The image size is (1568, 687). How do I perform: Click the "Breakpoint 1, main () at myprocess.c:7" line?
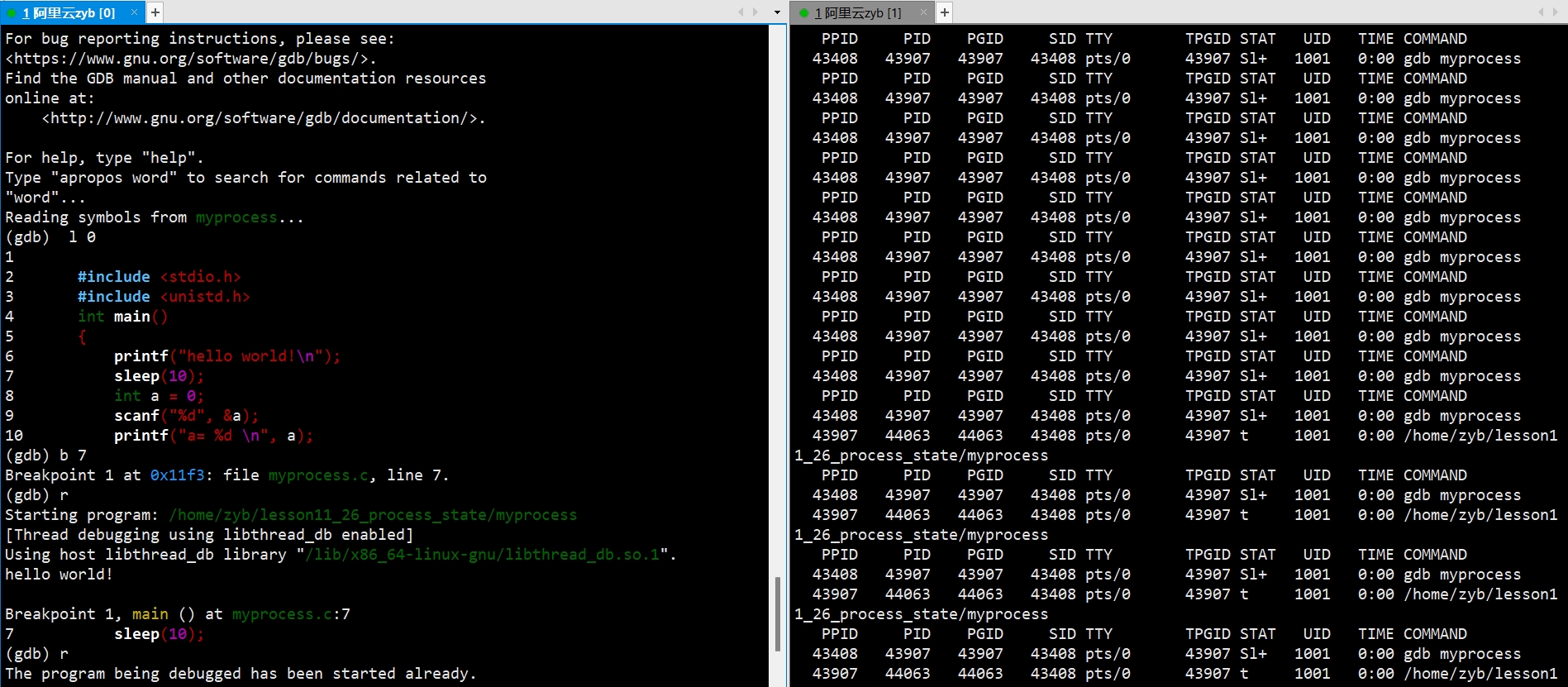coord(178,614)
